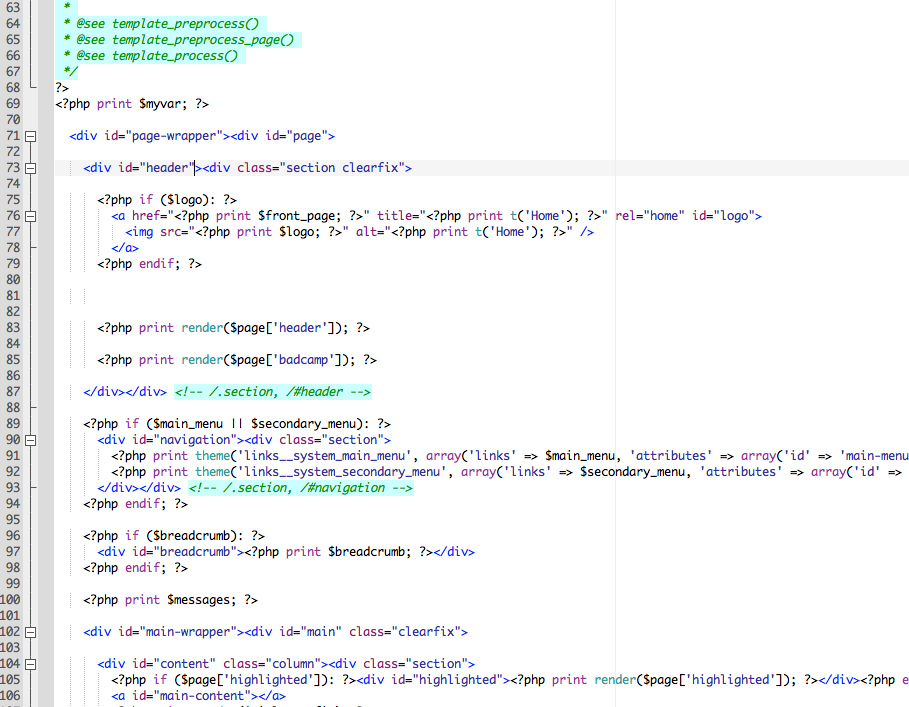Click 'links__system_secondary_menu' string

(343, 472)
